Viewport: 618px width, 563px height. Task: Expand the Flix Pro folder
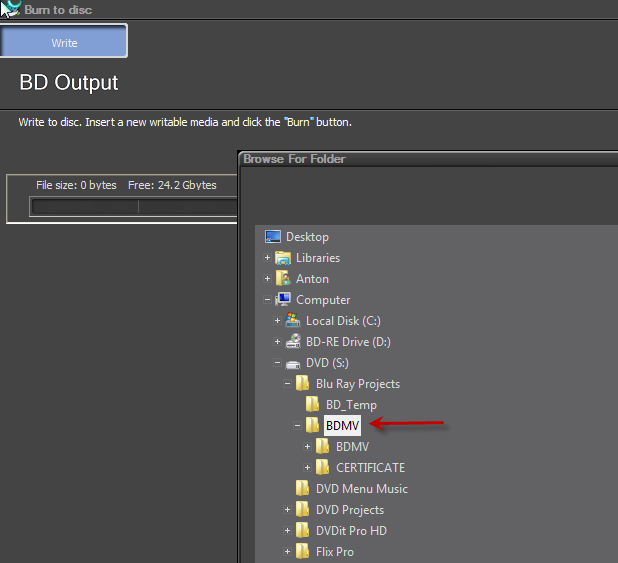[x=287, y=551]
